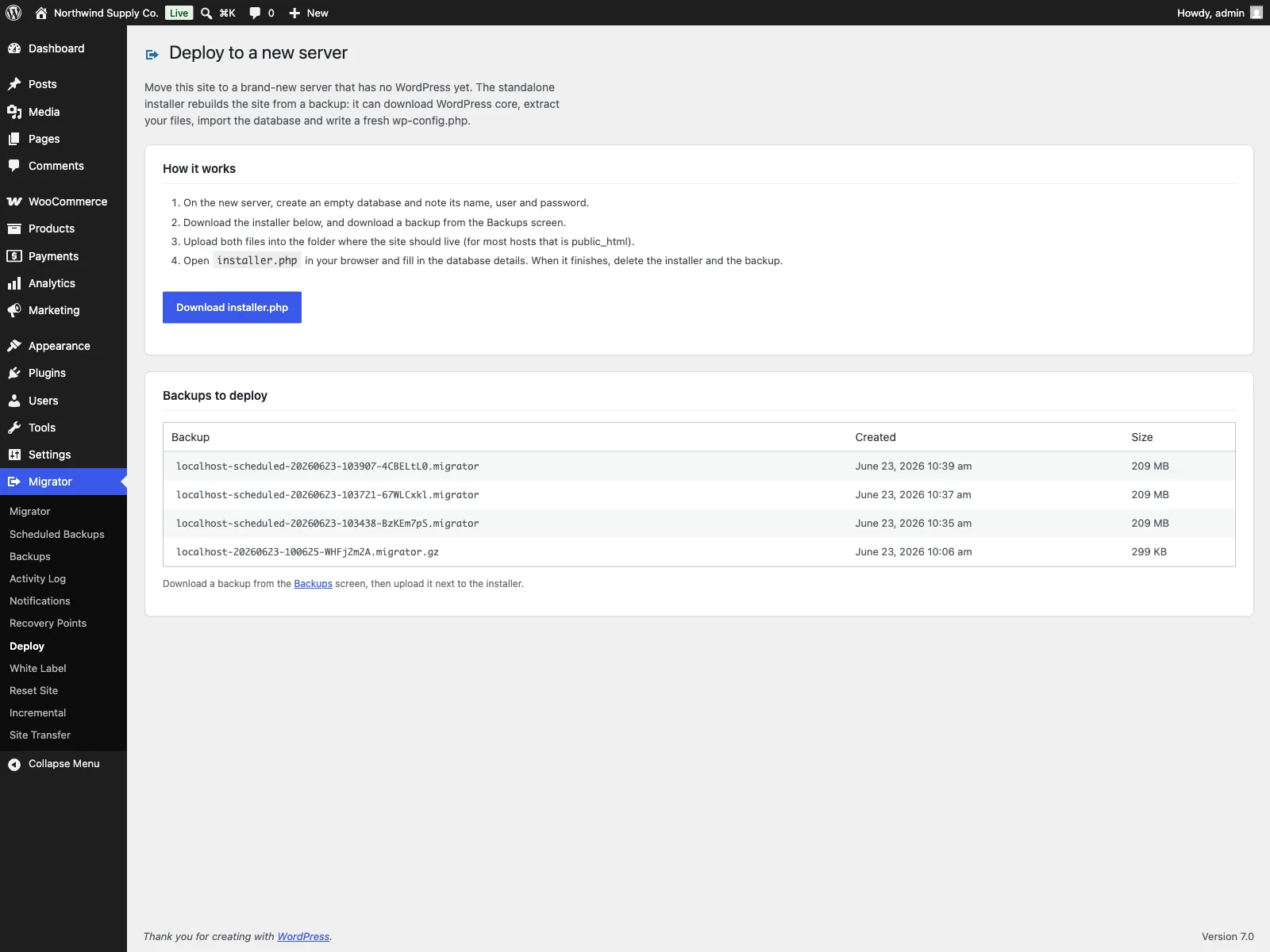Open Scheduled Backups submenu item
Screen dimensions: 1270x952
[x=57, y=535]
